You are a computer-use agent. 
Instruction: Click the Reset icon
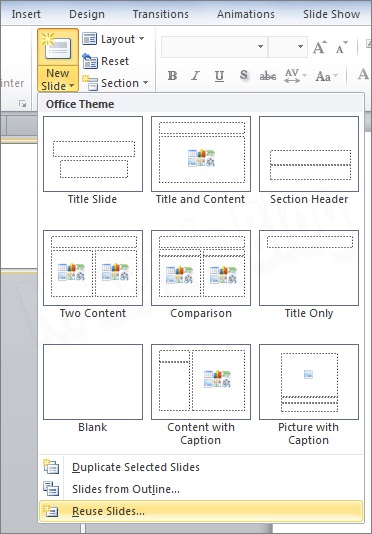[90, 61]
